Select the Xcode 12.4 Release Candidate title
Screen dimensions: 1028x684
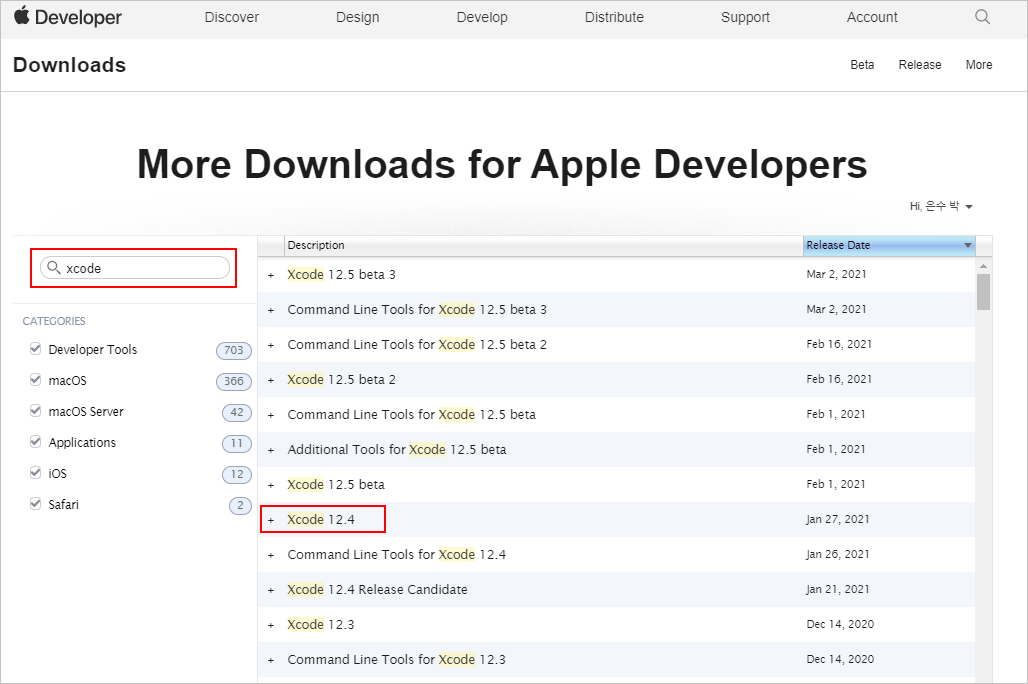377,590
